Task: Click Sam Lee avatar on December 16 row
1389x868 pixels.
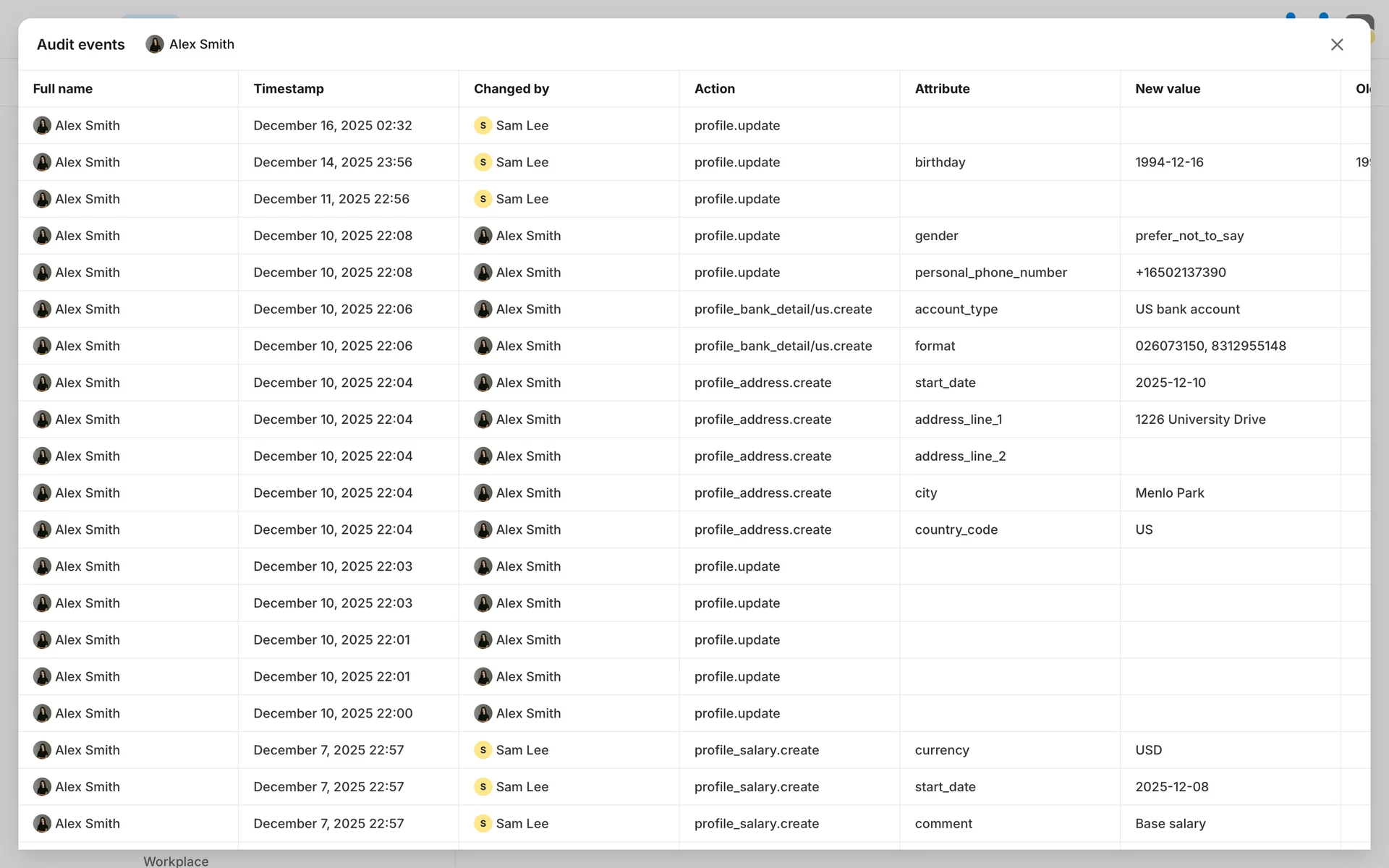Action: 483,125
